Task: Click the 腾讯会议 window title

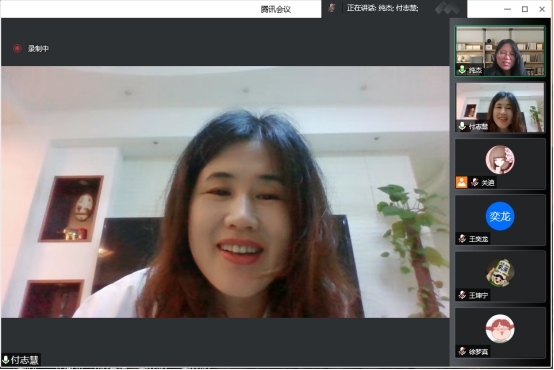Action: click(276, 10)
